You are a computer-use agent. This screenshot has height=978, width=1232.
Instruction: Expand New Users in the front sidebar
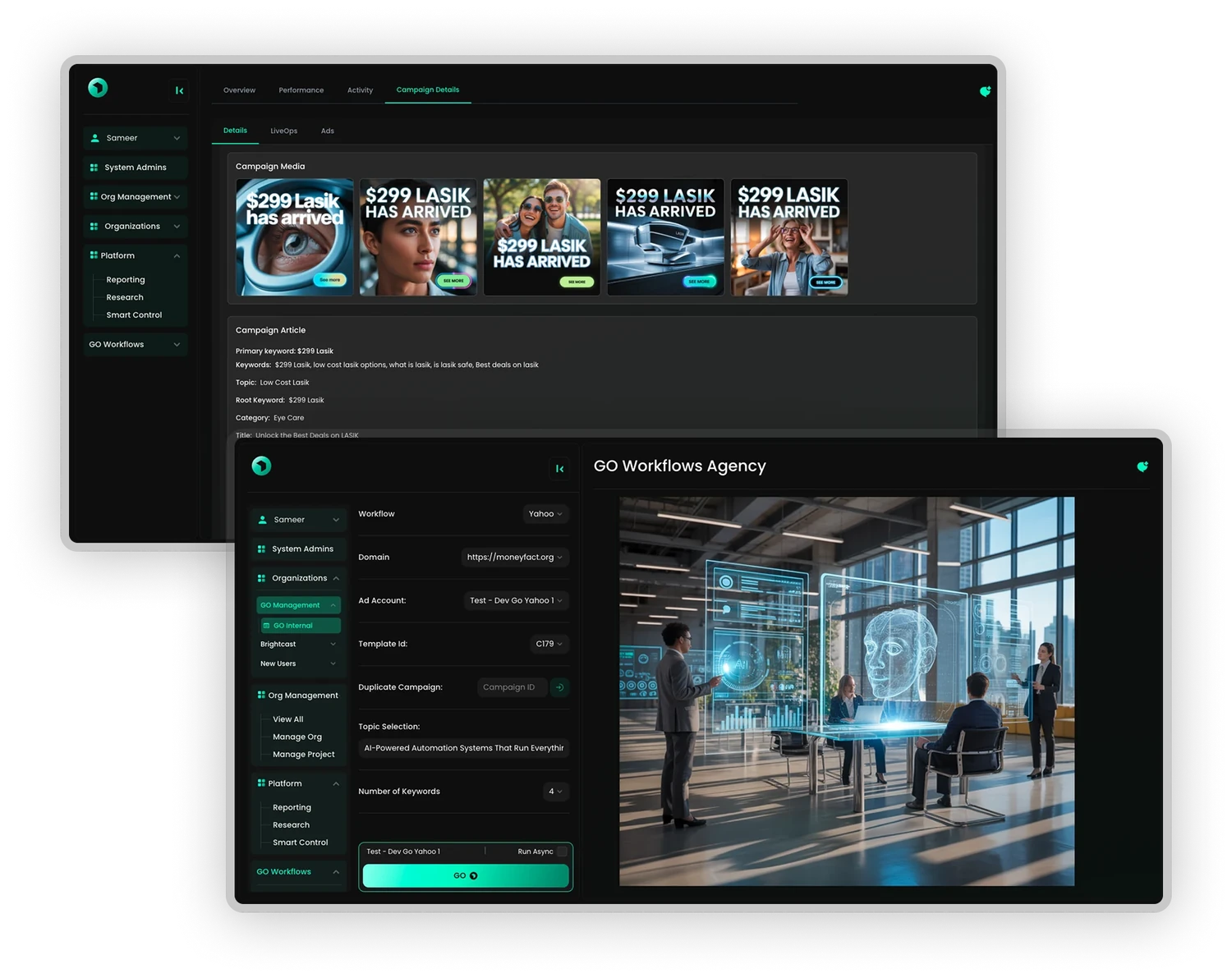(297, 663)
